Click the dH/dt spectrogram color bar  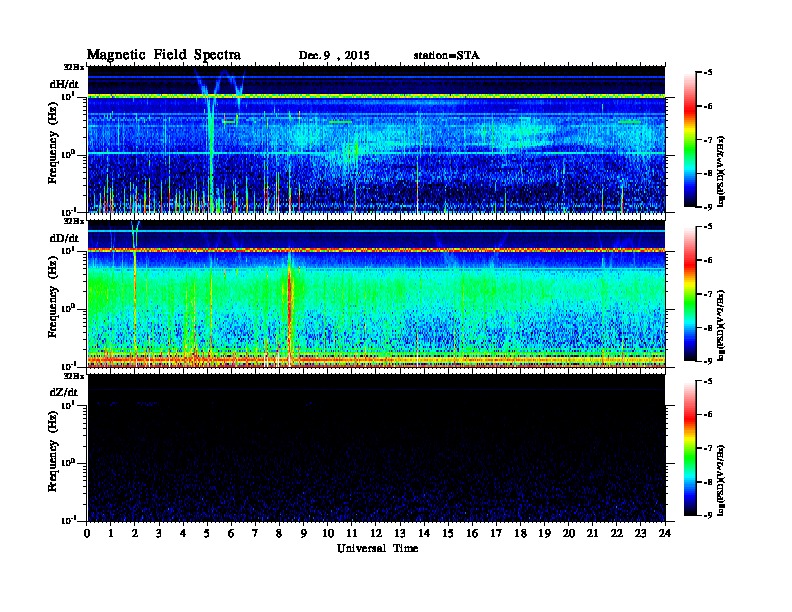pyautogui.click(x=690, y=140)
